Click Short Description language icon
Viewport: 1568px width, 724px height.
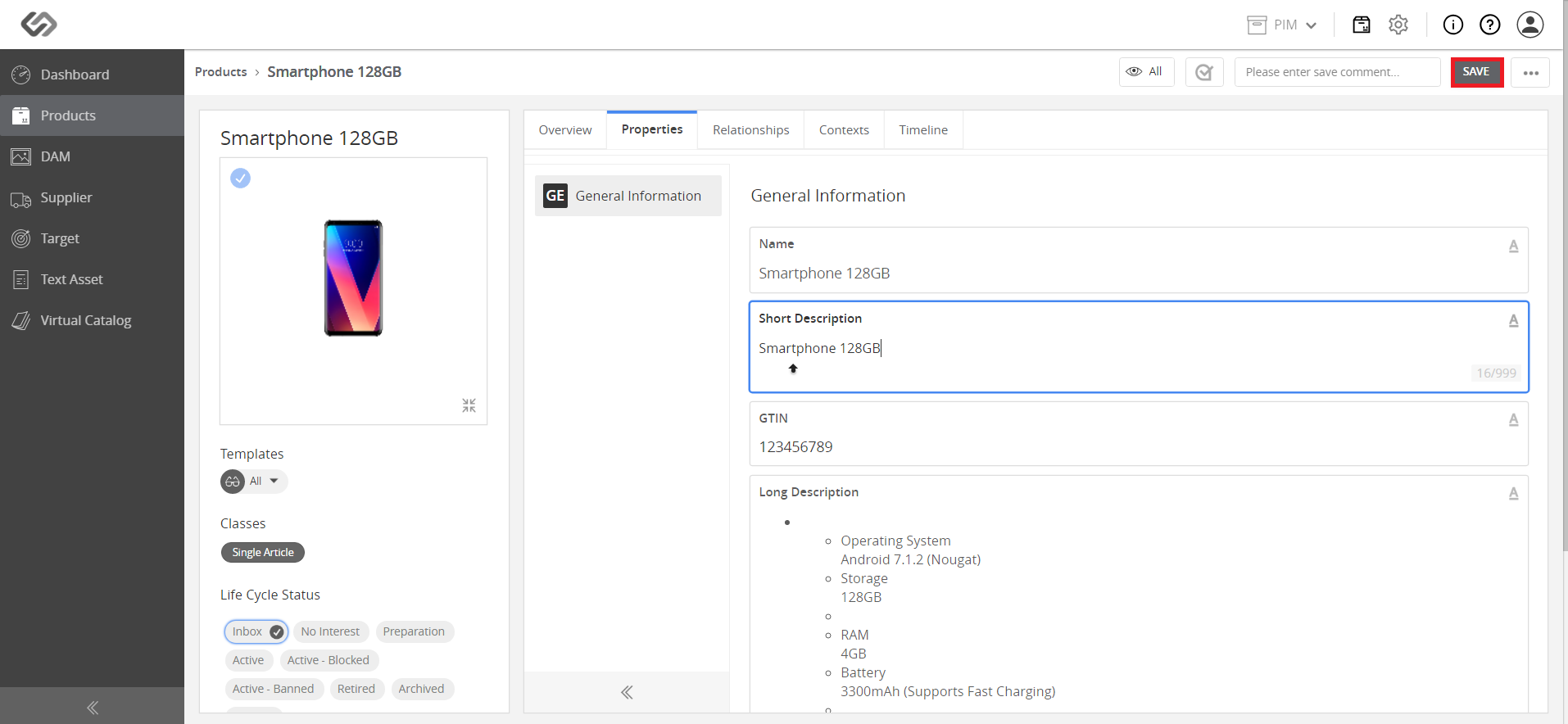click(x=1513, y=320)
